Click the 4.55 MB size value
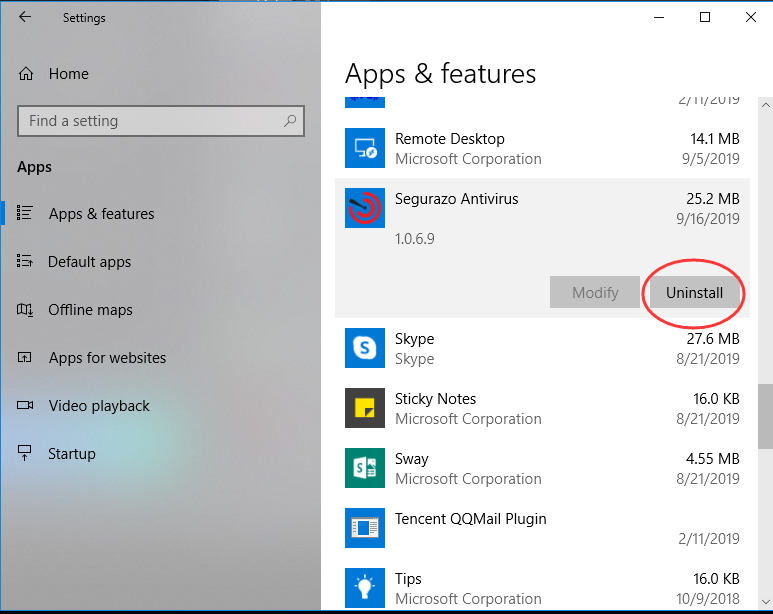 pos(713,459)
